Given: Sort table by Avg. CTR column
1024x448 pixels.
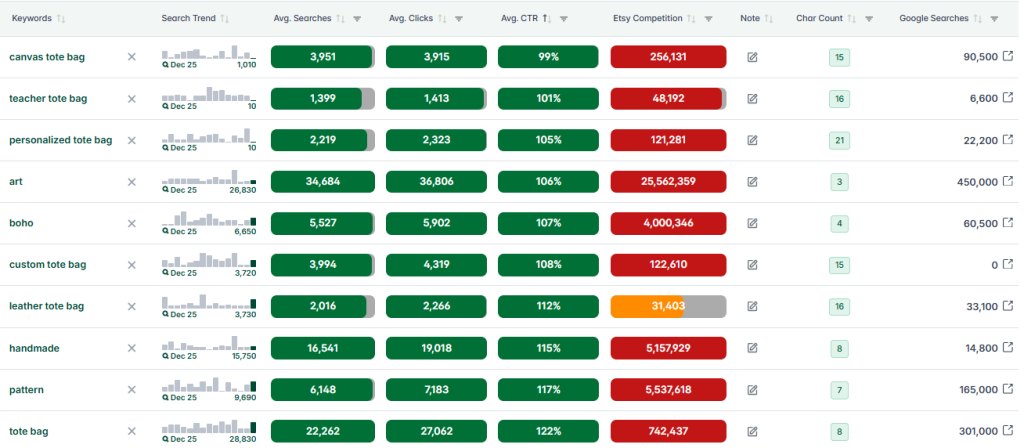Looking at the screenshot, I should [547, 19].
